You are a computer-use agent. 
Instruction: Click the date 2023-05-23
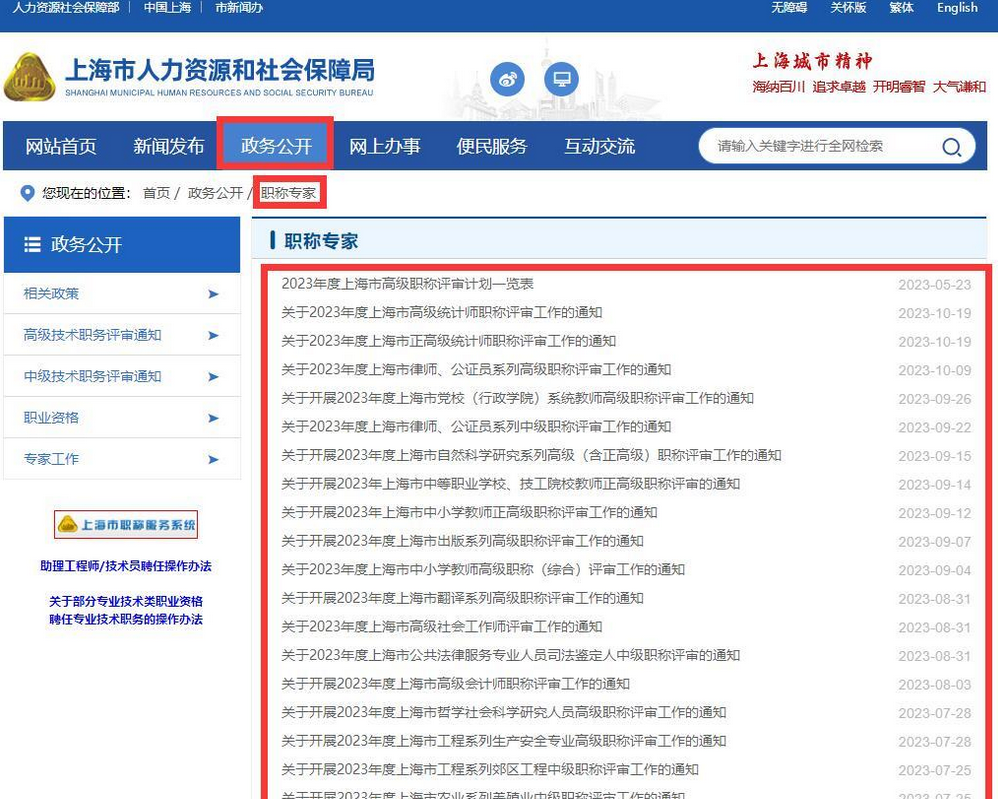click(934, 285)
